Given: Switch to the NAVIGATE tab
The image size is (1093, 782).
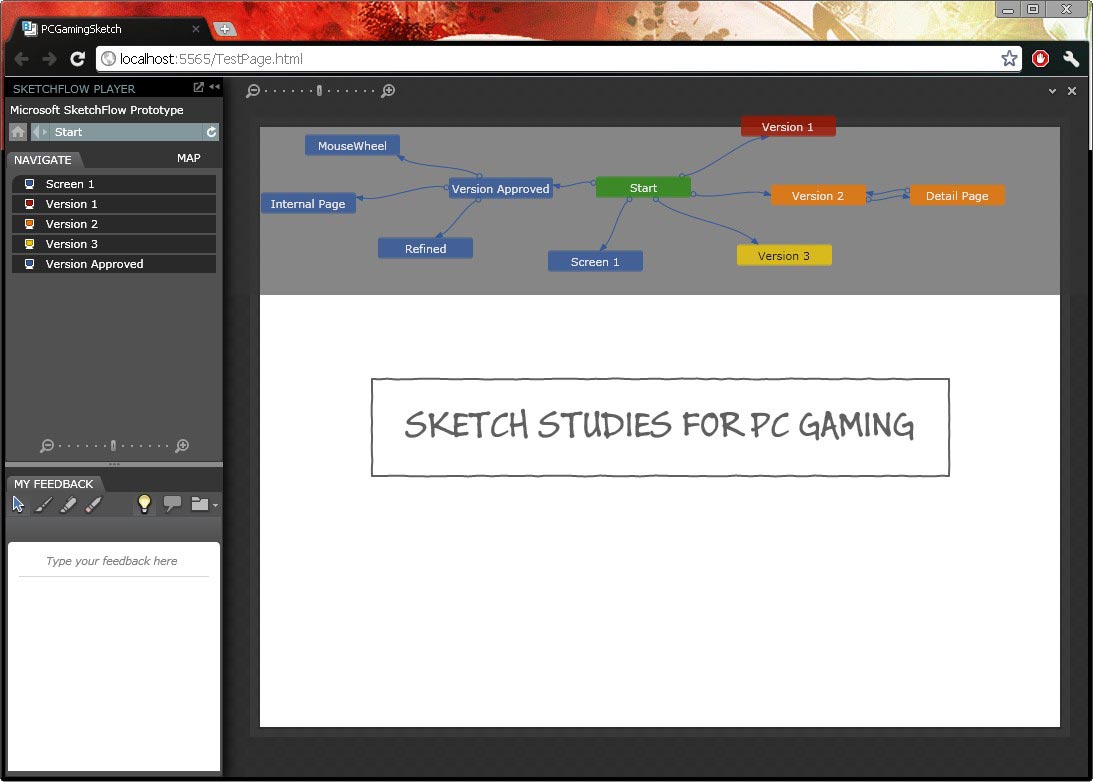Looking at the screenshot, I should [x=43, y=160].
